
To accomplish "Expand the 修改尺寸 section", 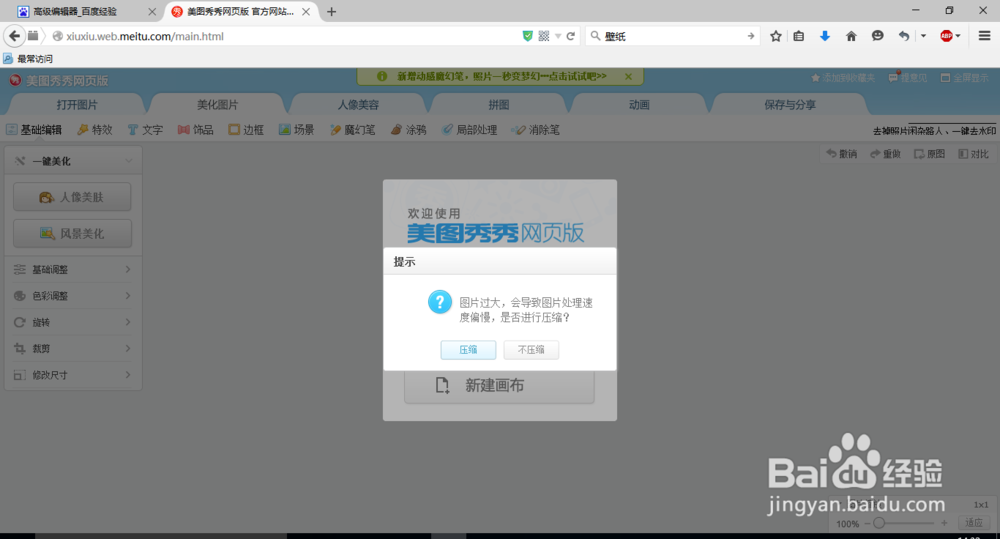I will click(x=72, y=375).
